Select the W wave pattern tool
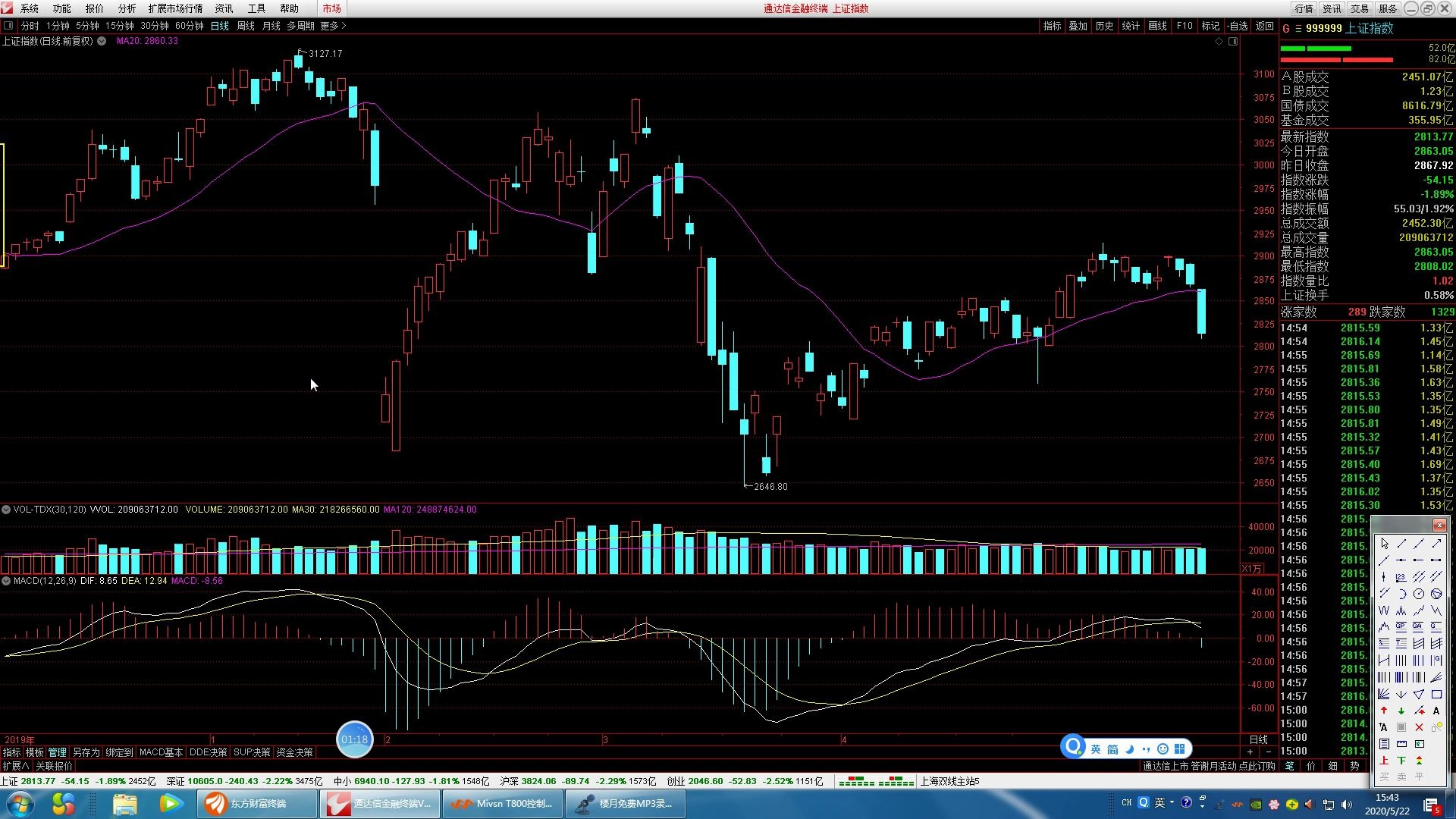 (x=1384, y=610)
